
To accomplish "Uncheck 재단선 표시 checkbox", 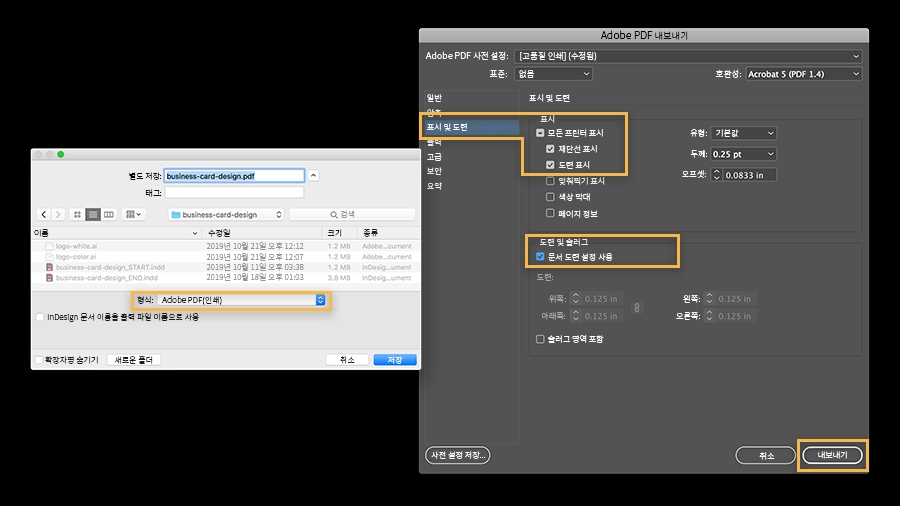I will [x=550, y=149].
